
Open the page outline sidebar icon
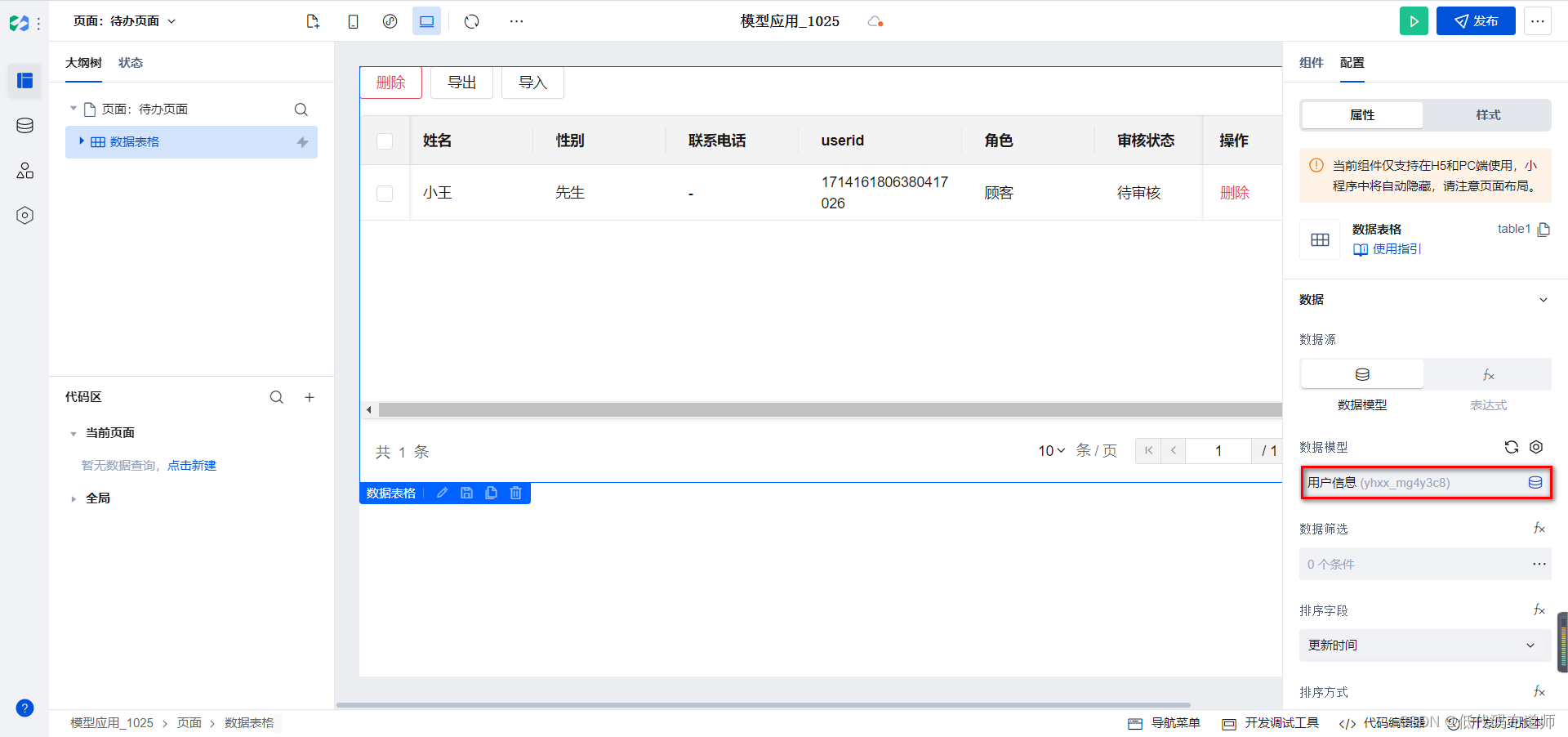(x=24, y=80)
